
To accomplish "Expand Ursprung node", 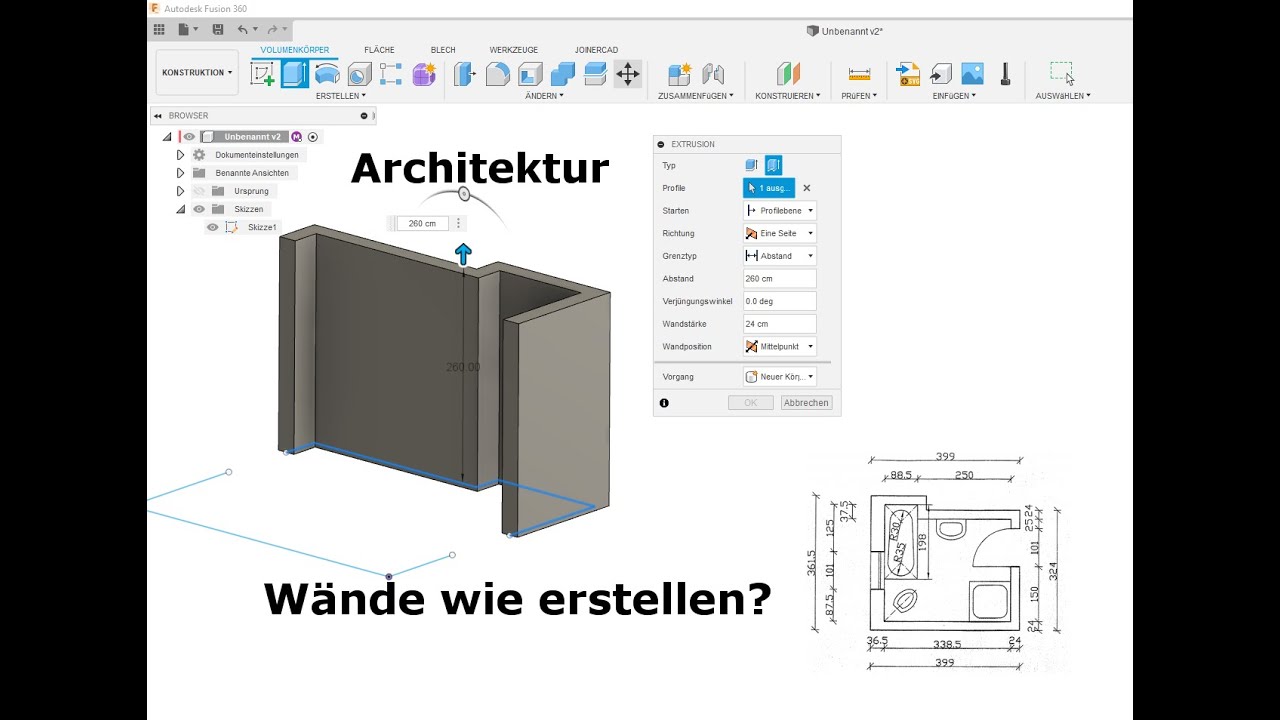I will [180, 191].
